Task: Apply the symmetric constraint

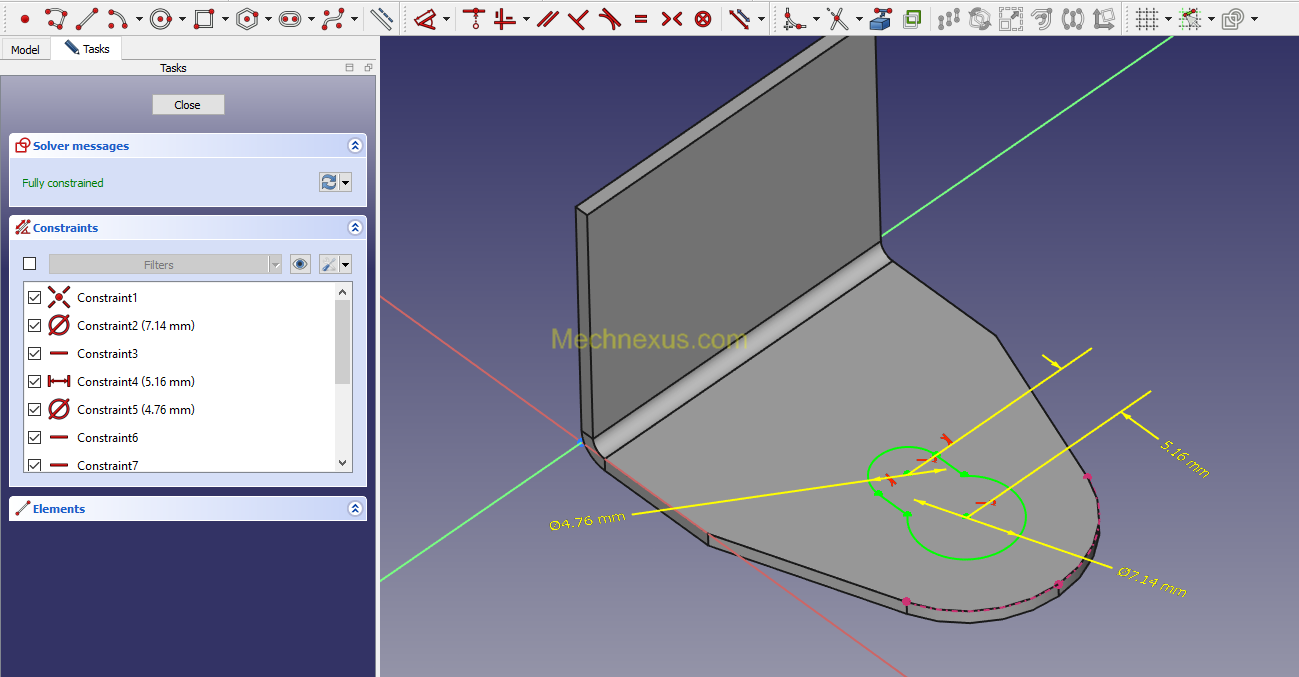Action: 672,18
